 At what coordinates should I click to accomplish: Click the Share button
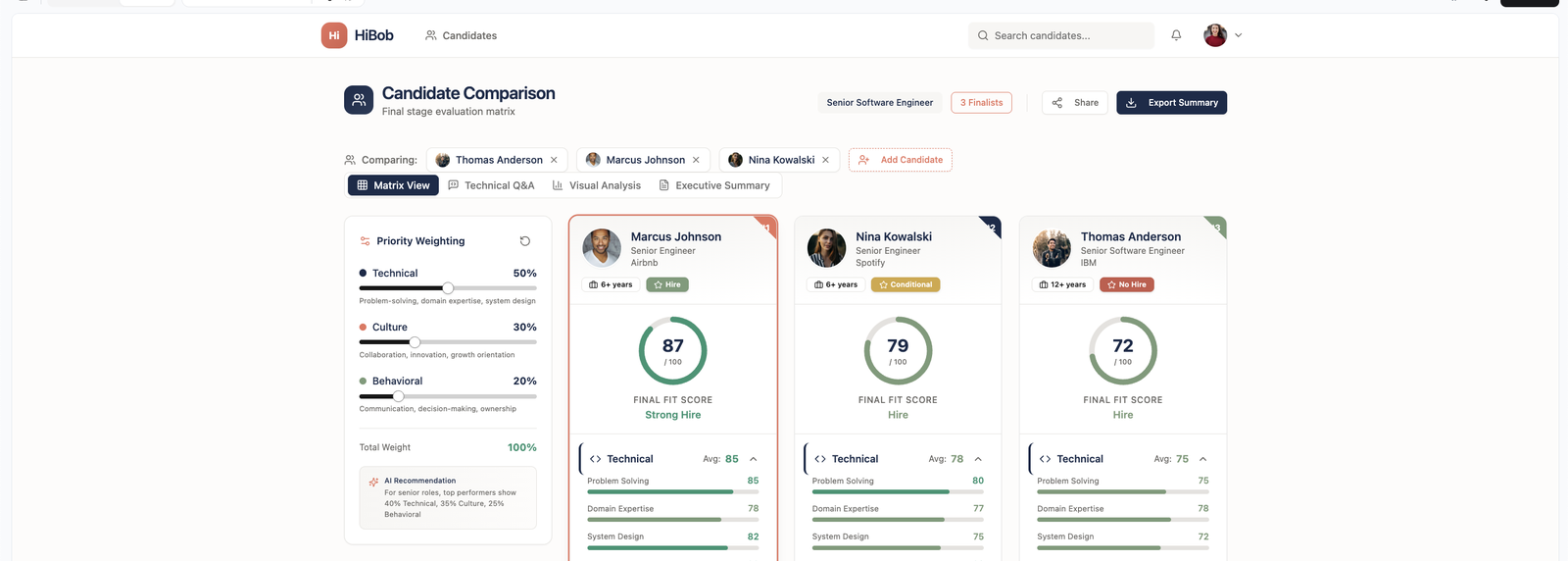[1075, 103]
